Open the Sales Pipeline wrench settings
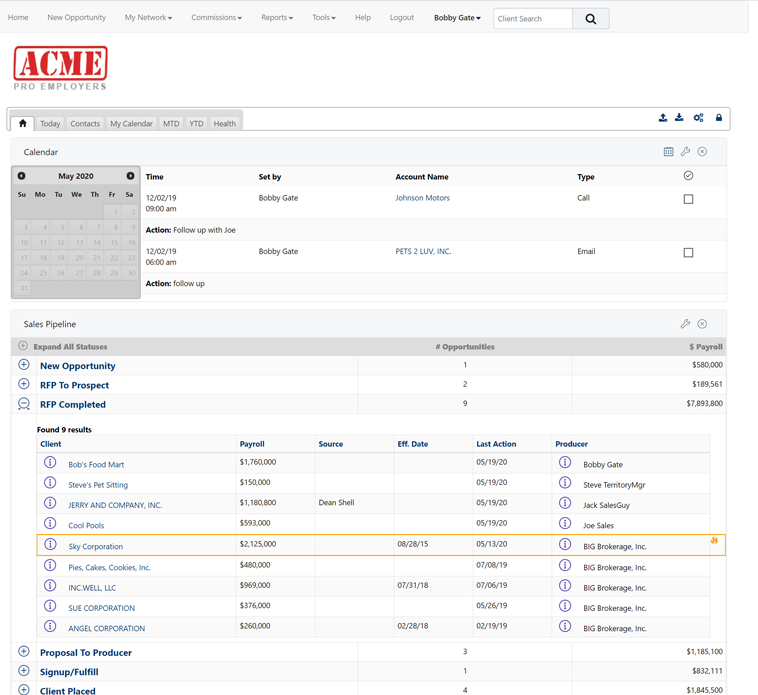Screen dimensions: 758x695 [x=685, y=324]
